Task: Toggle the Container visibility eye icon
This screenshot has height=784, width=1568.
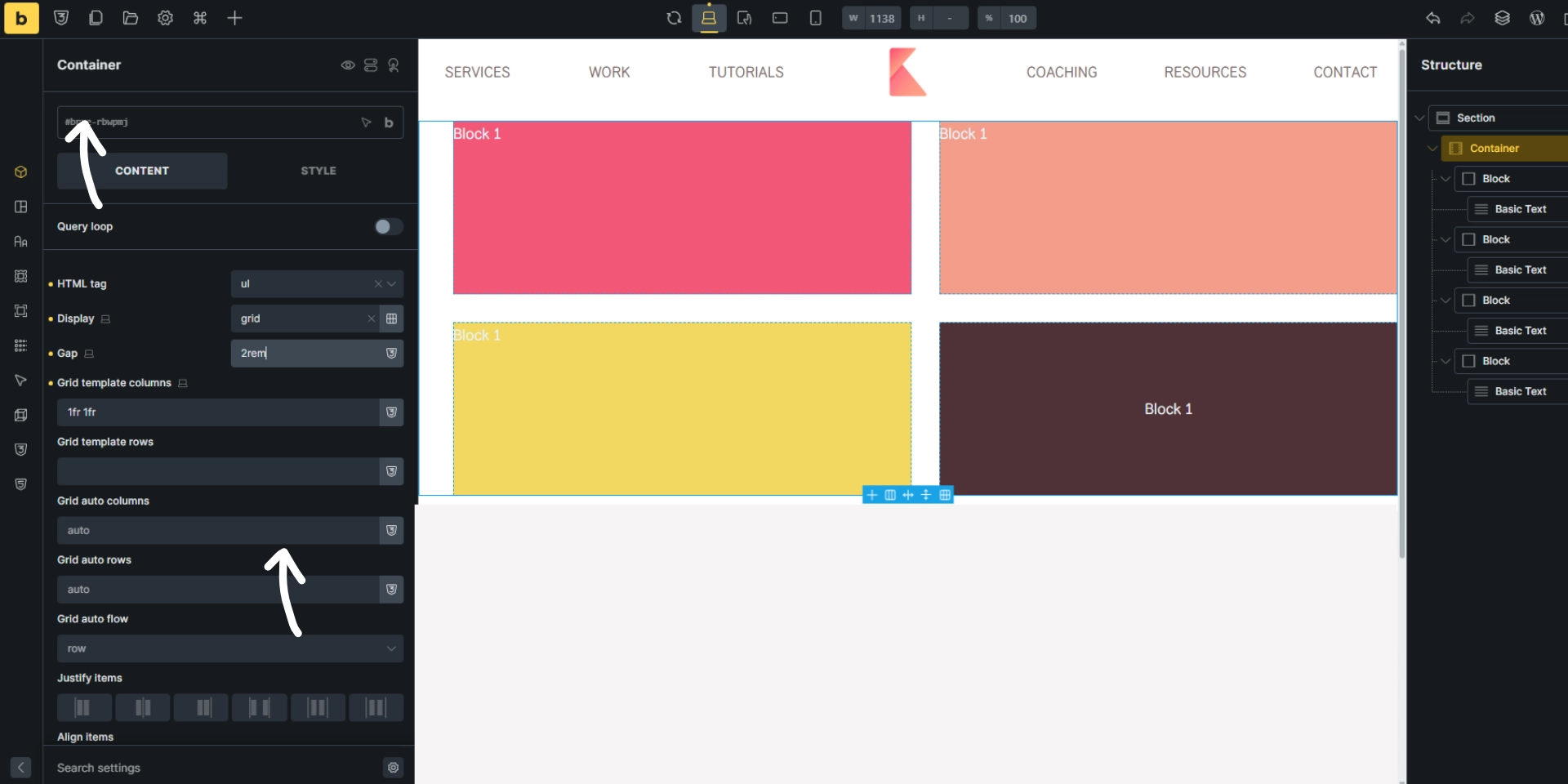Action: [x=347, y=65]
